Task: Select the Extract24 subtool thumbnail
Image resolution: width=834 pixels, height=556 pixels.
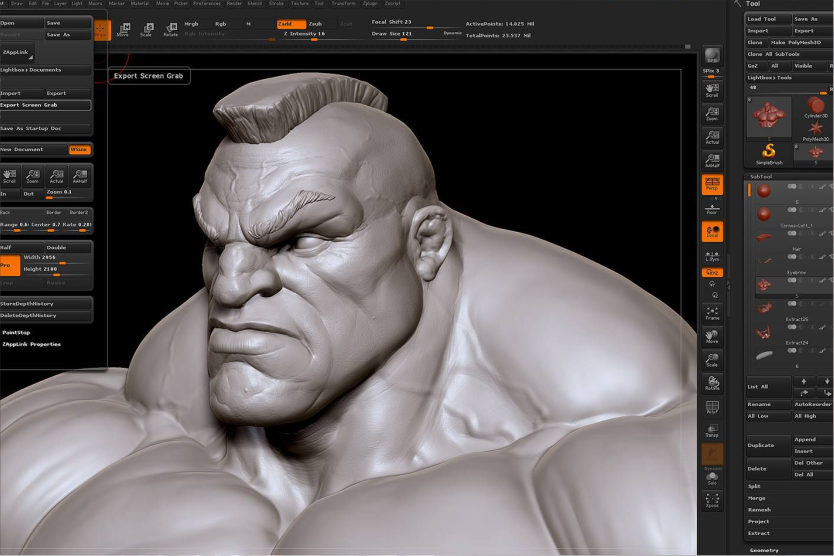Action: click(764, 333)
